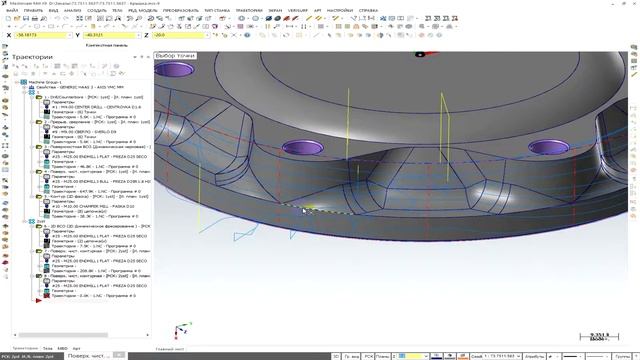
Task: Open the СОЗДАТЬ menu
Action: pos(97,10)
